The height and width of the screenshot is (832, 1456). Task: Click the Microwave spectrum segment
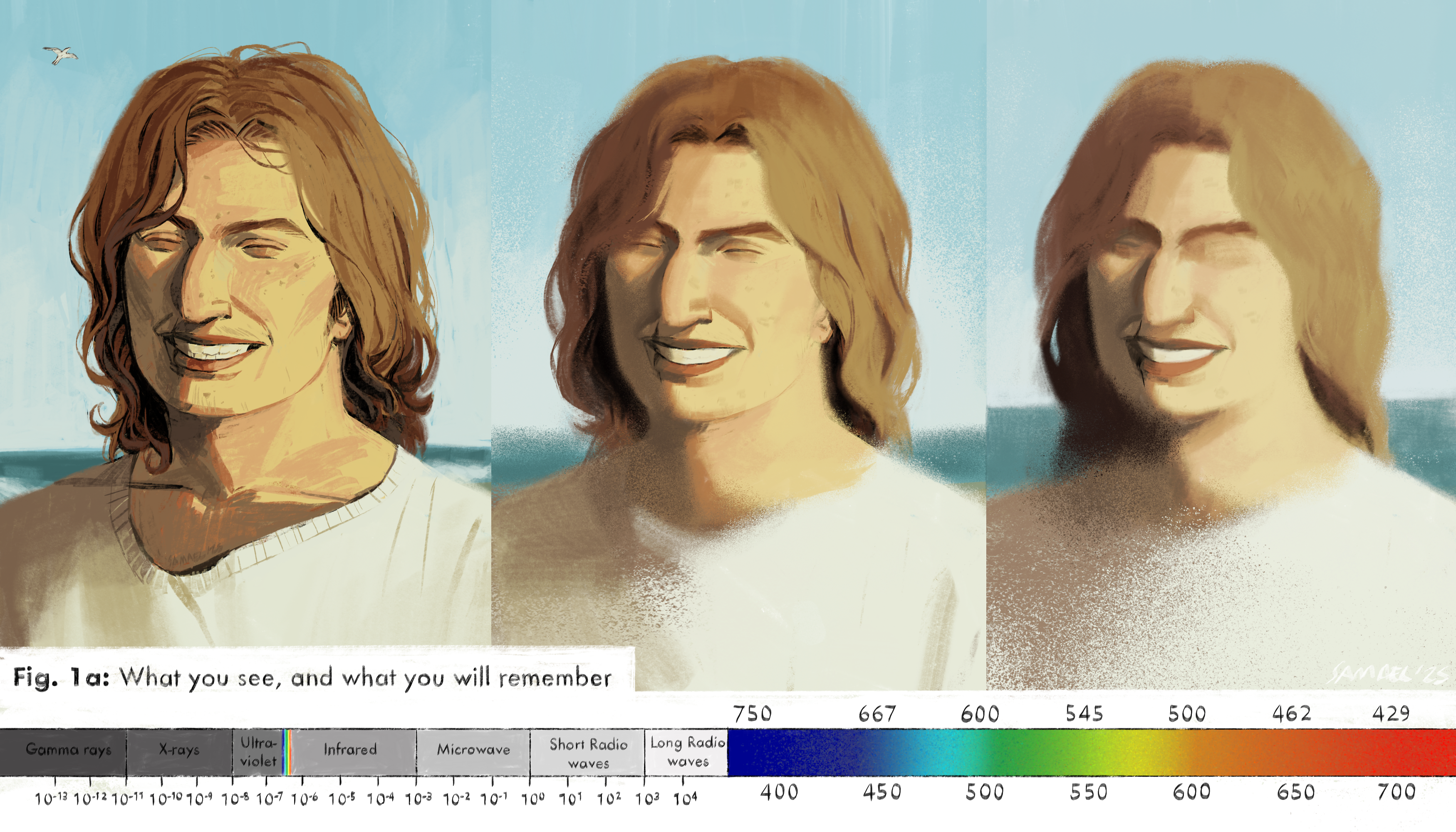tap(473, 752)
